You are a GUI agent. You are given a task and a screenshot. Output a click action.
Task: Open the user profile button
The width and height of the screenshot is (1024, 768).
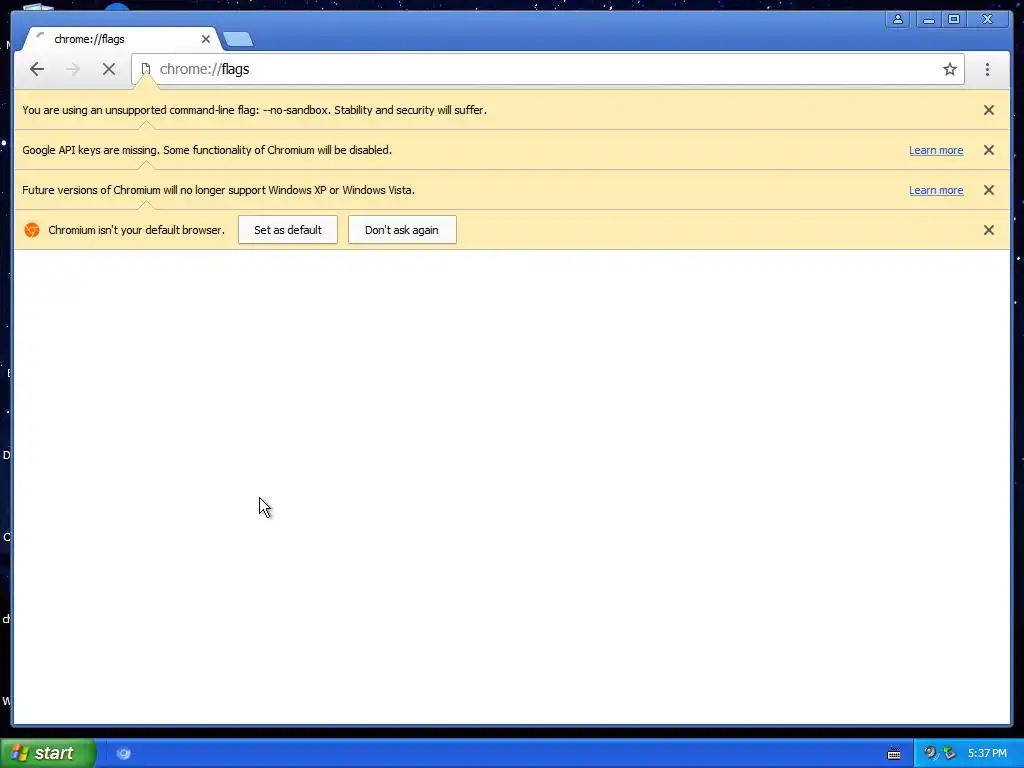898,19
